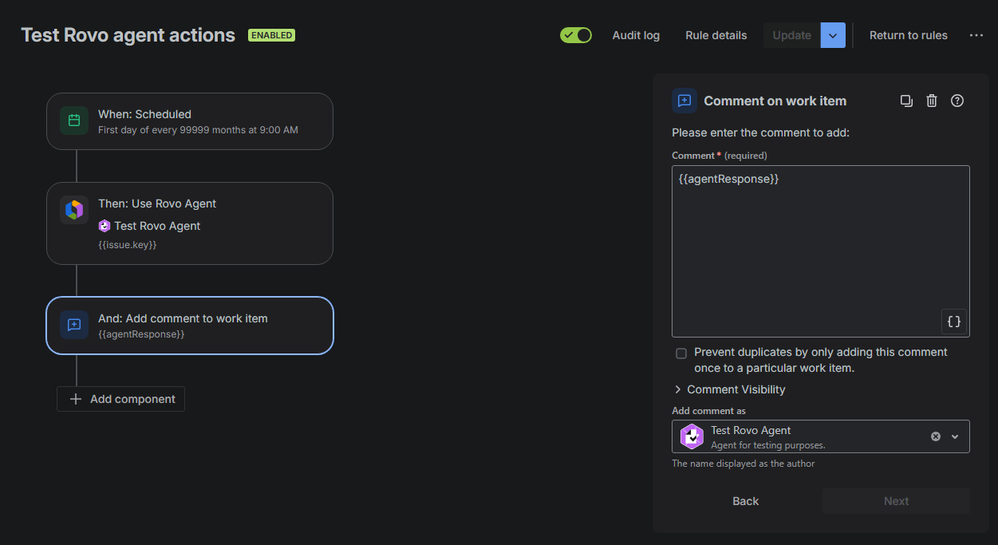Click the smart values curly braces button
This screenshot has height=545, width=998.
pyautogui.click(x=953, y=321)
